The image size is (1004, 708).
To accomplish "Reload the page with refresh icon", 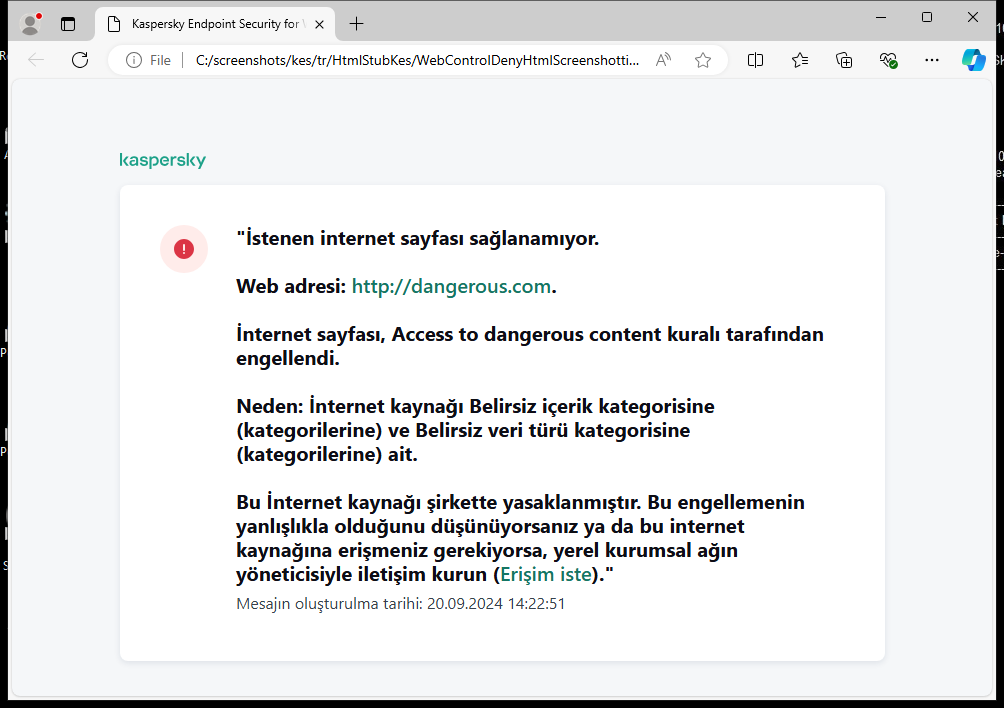I will 80,60.
